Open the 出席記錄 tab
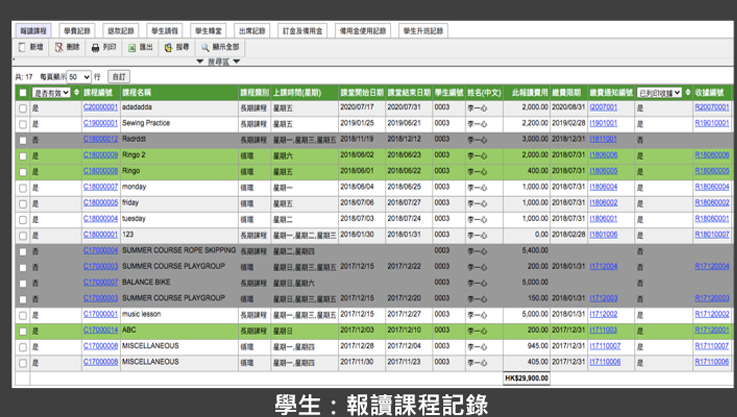Screen dimensions: 737x417 point(252,31)
